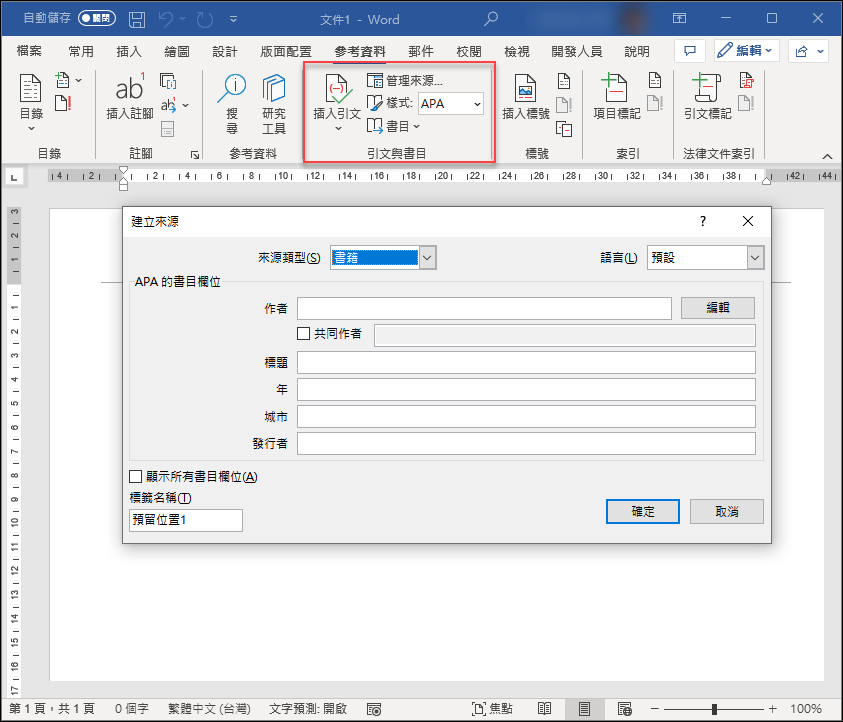Open the 開發人員 developer tab

[x=576, y=51]
